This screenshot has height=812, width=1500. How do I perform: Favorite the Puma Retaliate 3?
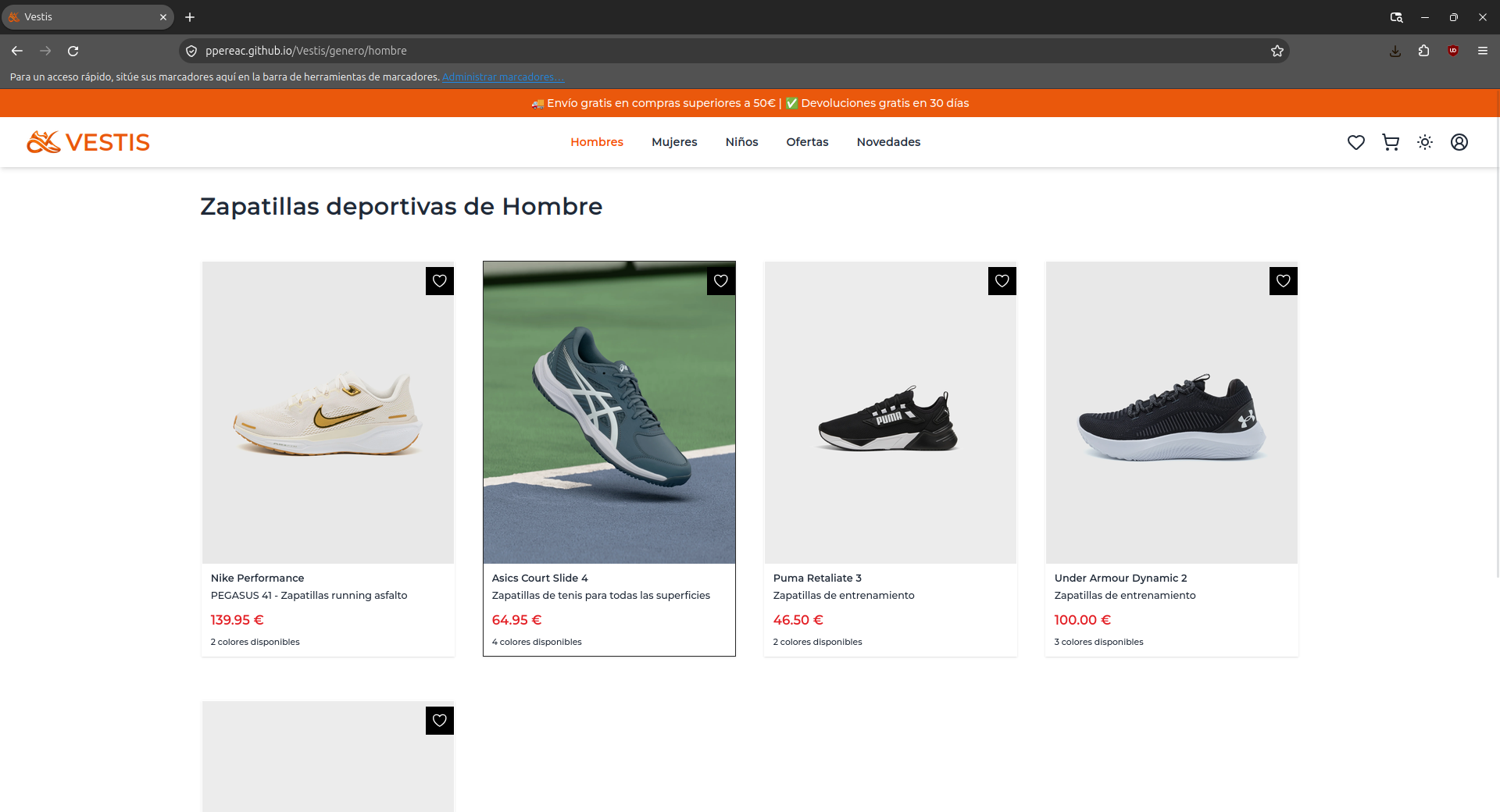1002,281
